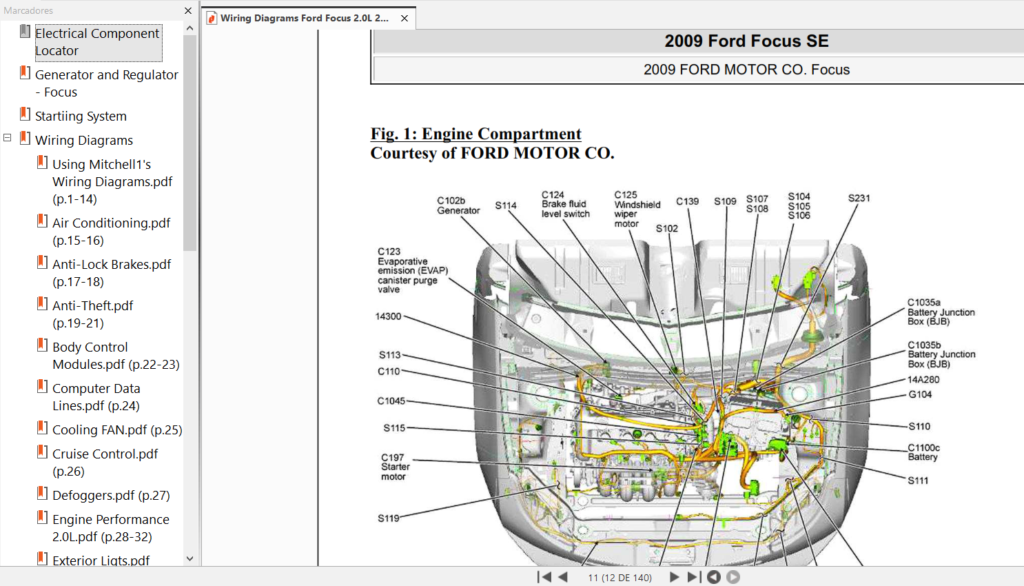Click the C124 Brake fluid level switch label

coord(566,204)
